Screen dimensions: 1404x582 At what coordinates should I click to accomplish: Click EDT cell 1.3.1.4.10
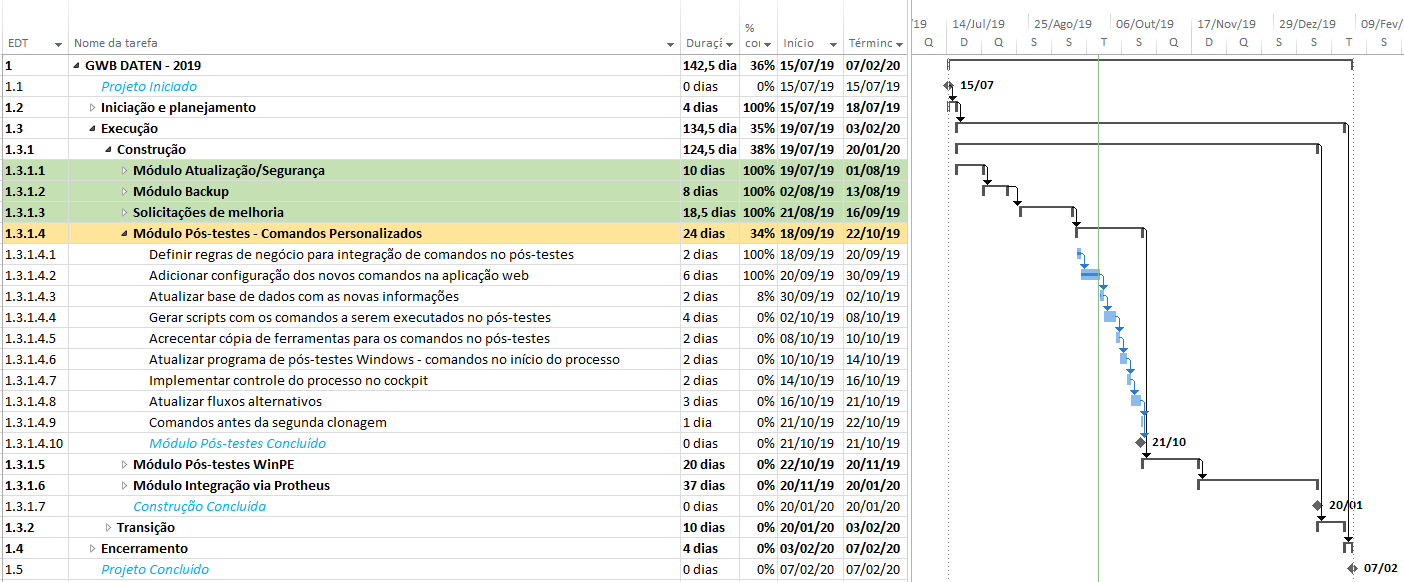tap(34, 444)
